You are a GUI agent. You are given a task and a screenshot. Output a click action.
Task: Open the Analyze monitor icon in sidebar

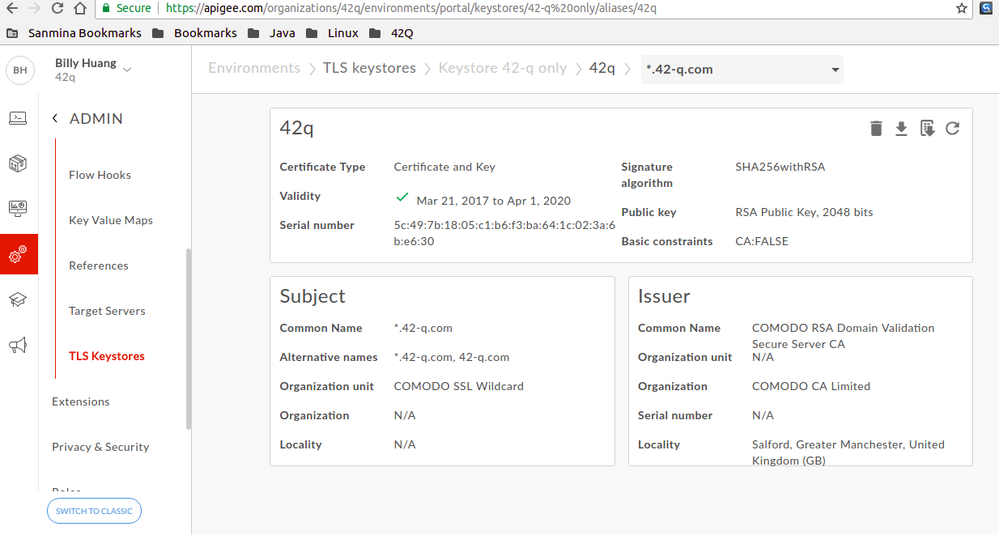click(x=18, y=208)
